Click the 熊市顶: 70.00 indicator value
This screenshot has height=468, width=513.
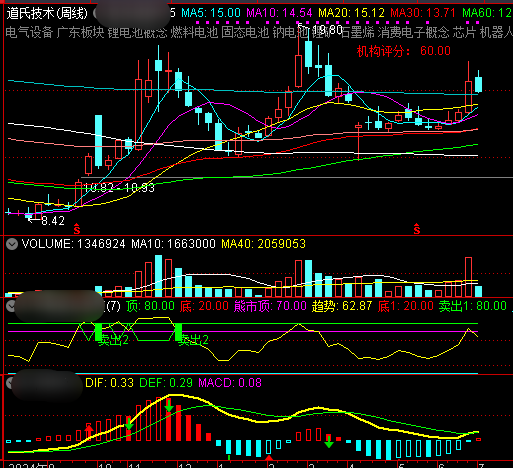coord(270,306)
